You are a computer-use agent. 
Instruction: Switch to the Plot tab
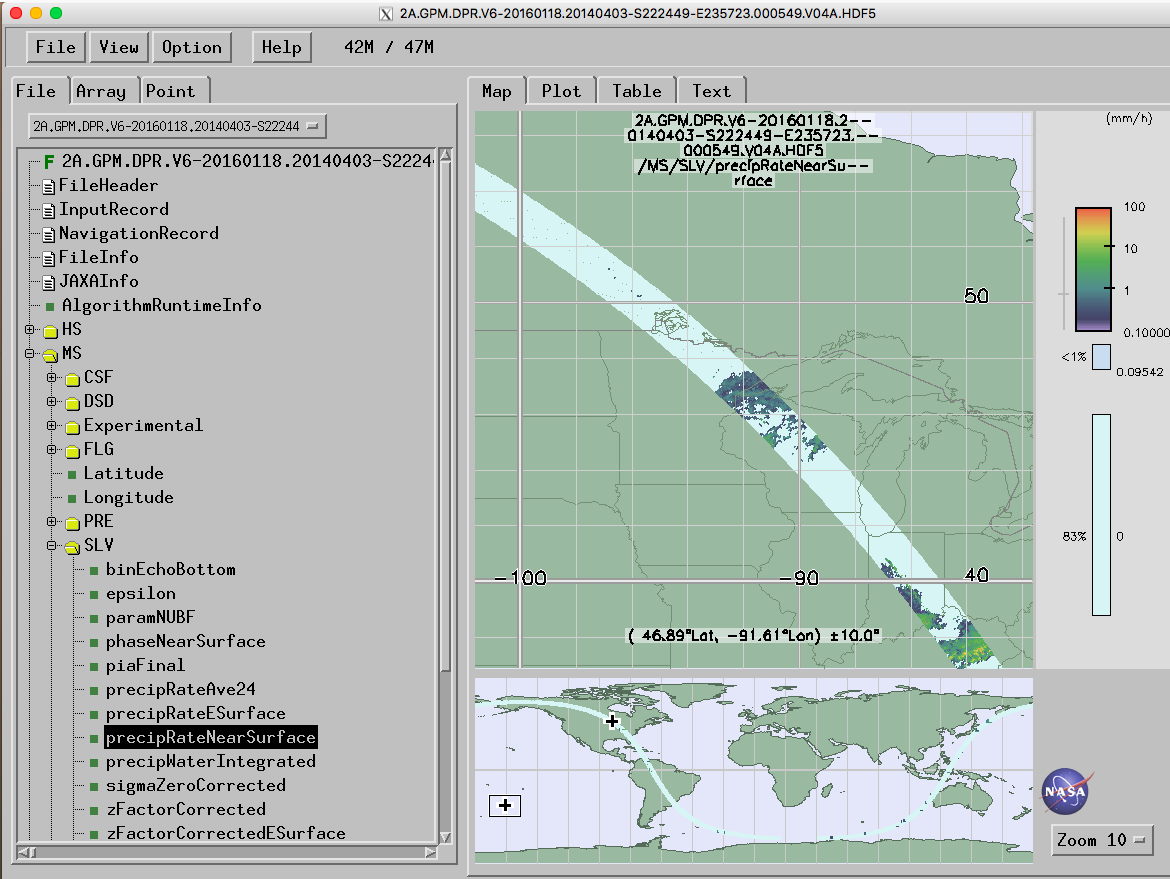point(561,91)
